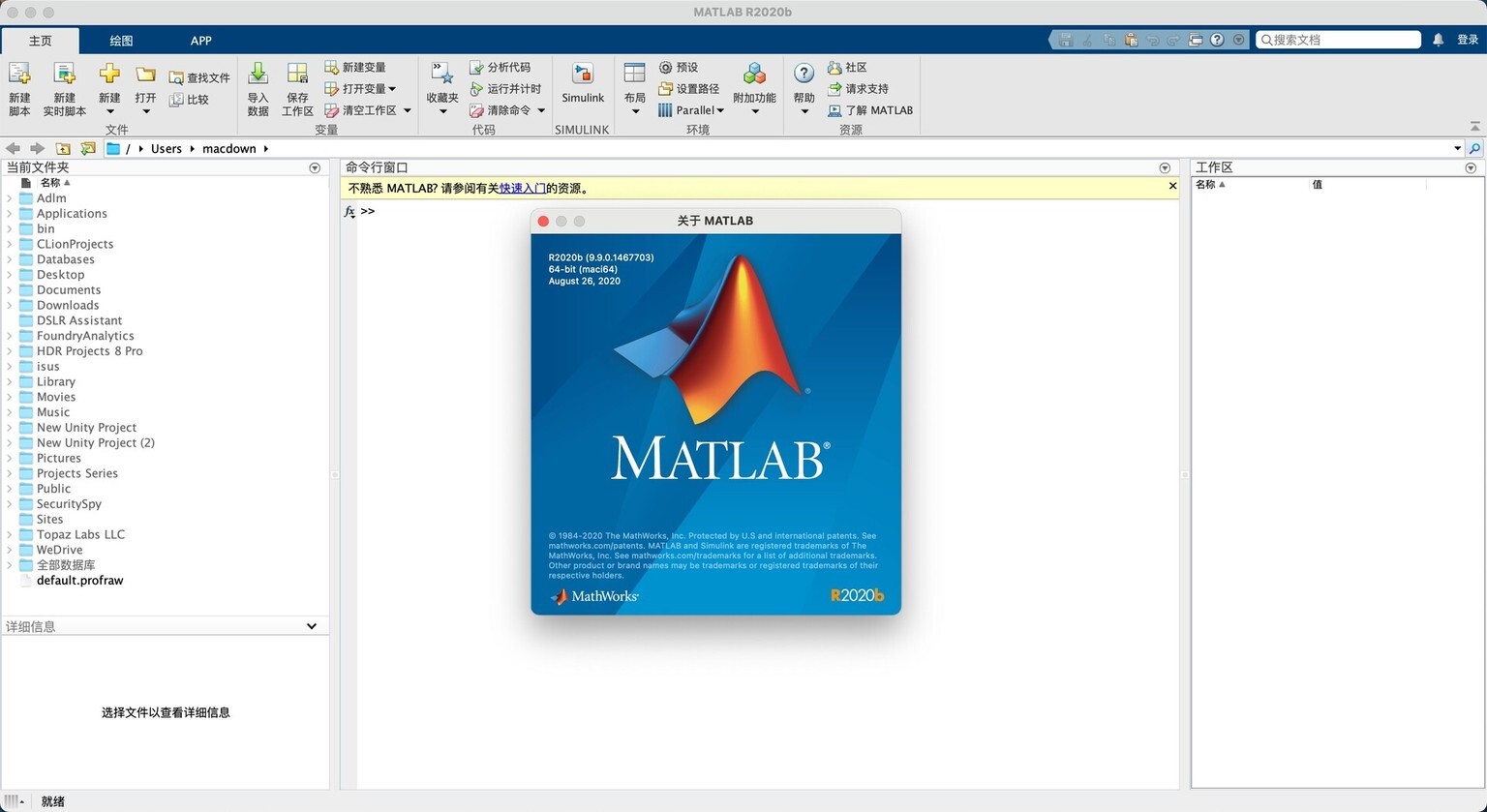1487x812 pixels.
Task: Open the 比较 (Compare) tool
Action: (189, 99)
